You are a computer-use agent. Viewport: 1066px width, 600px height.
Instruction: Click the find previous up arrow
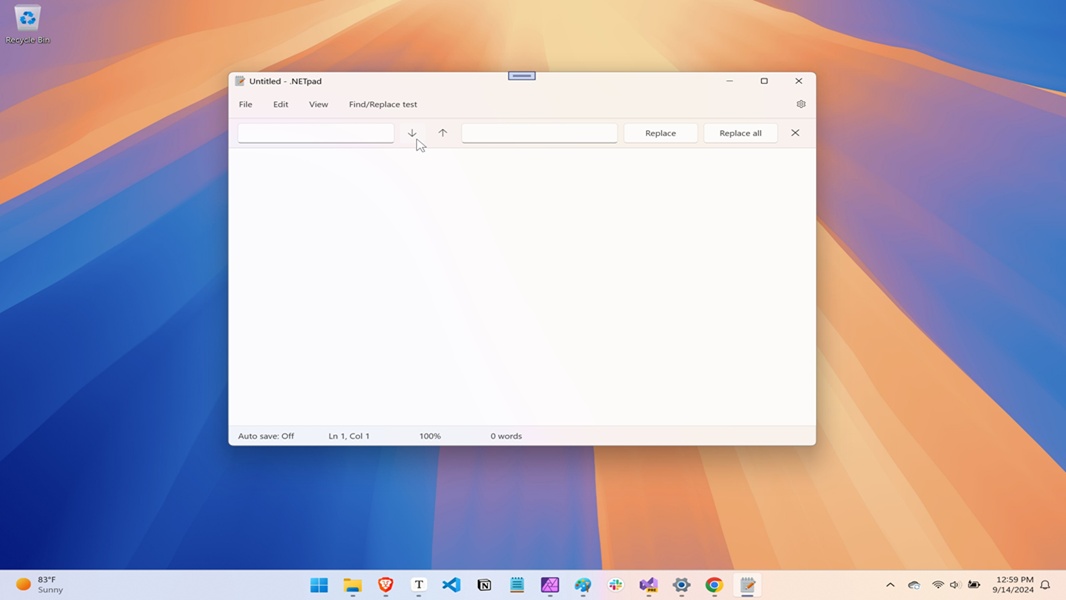442,132
